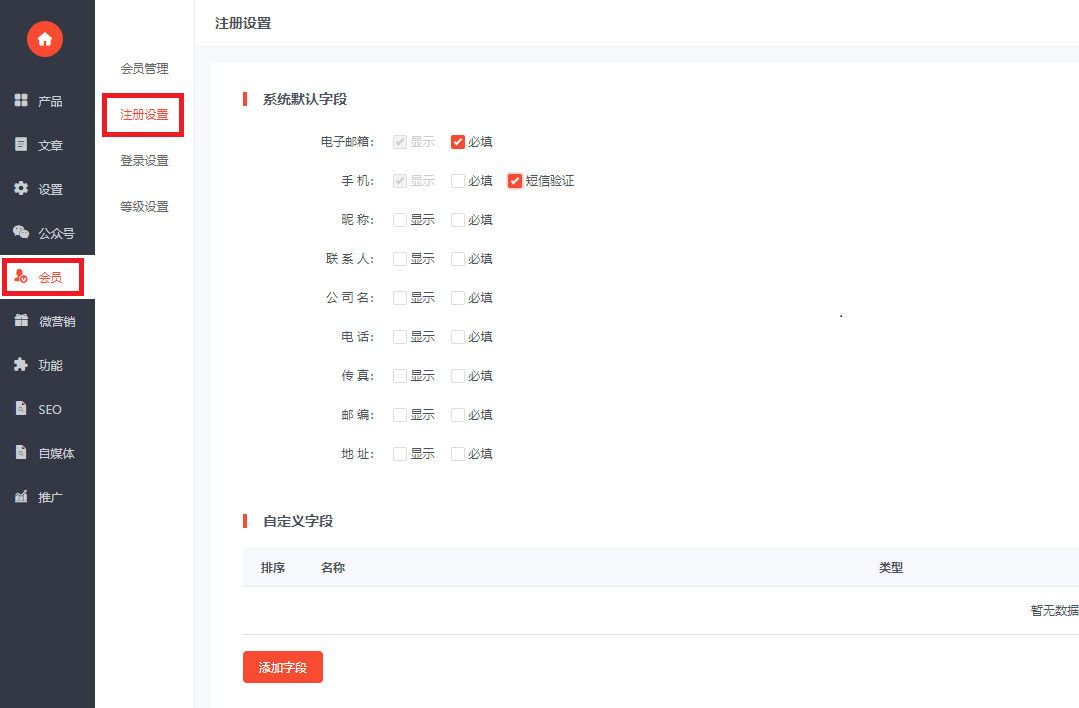
Task: Open the 文章 menu
Action: [50, 145]
